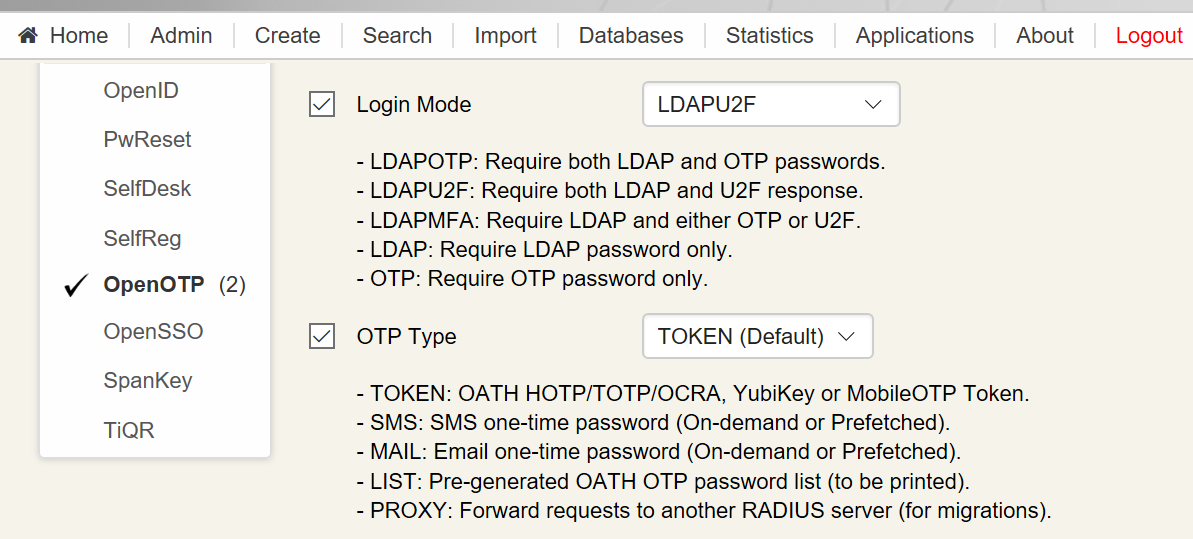Choose SelfDesk from the application list

tap(148, 189)
